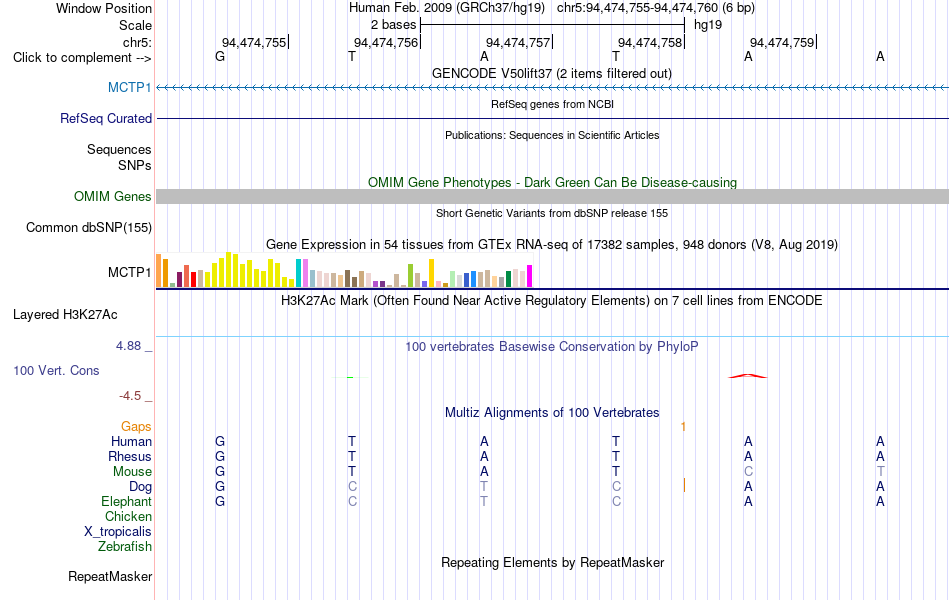Viewport: 950px width, 600px height.
Task: Click the Sequences SNPs track label
Action: tap(119, 158)
